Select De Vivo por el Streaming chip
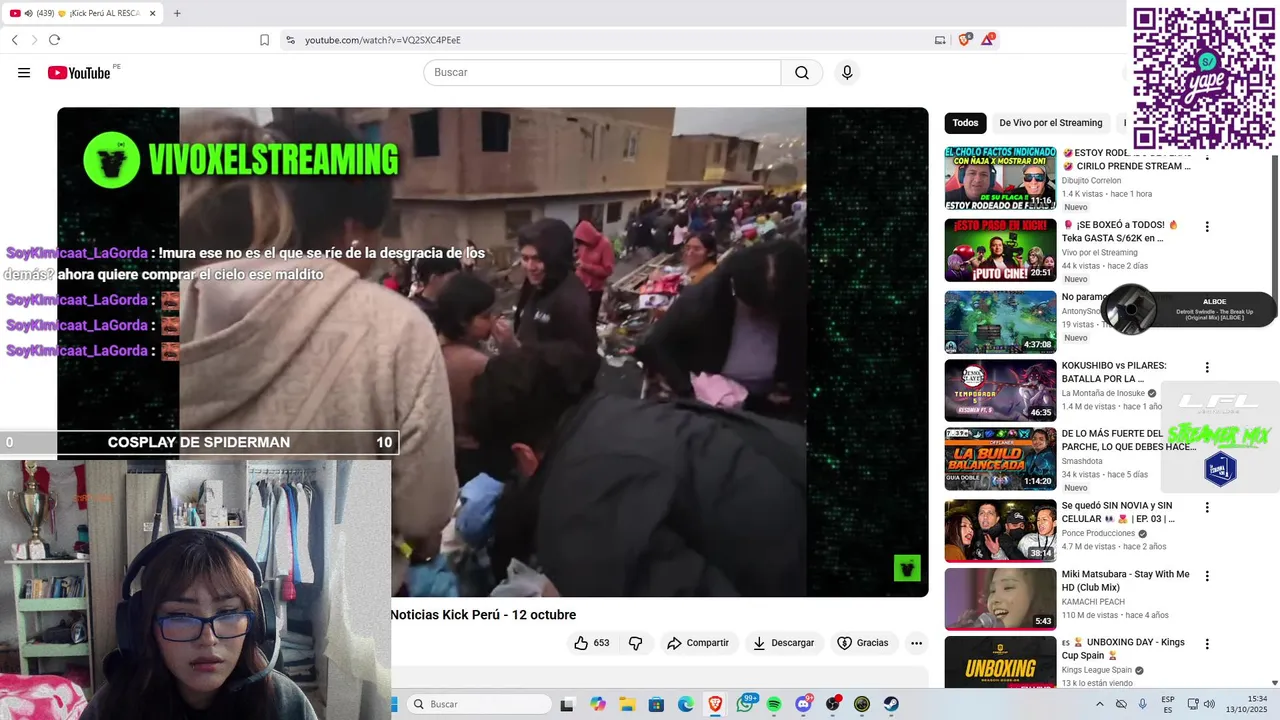The image size is (1280, 720). pos(1050,123)
